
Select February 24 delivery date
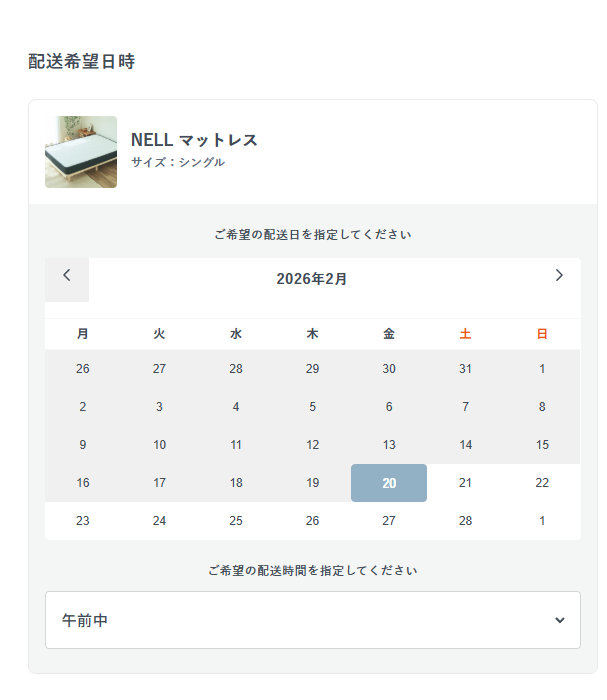(159, 521)
